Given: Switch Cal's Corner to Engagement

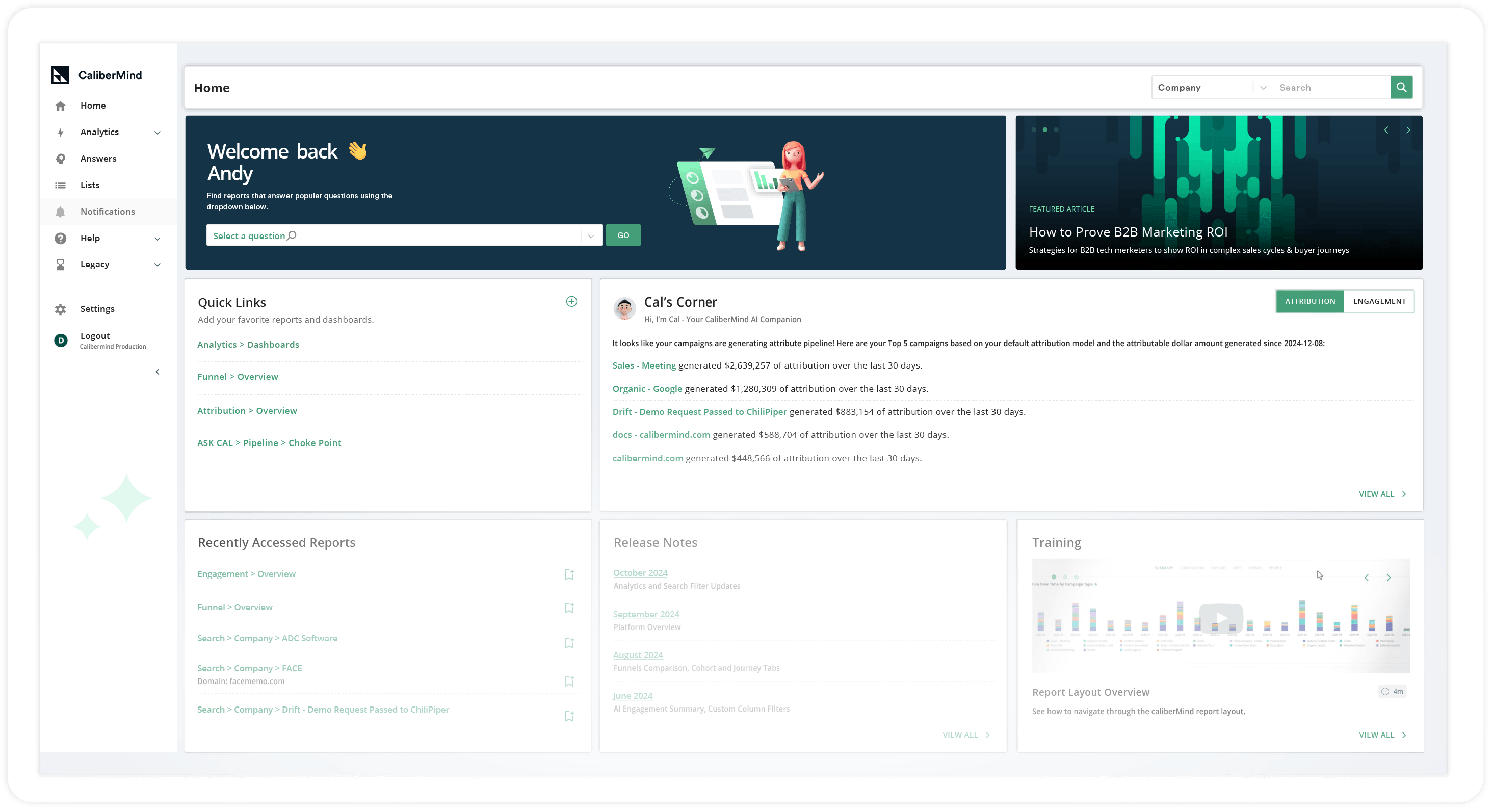Looking at the screenshot, I should pos(1379,301).
